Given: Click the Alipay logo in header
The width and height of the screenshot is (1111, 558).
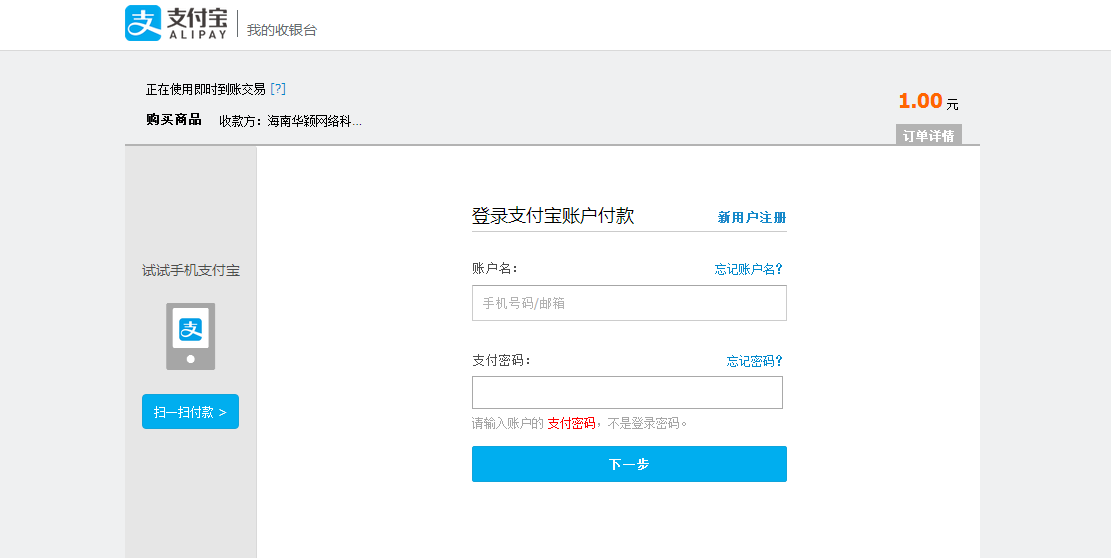Looking at the screenshot, I should click(176, 23).
